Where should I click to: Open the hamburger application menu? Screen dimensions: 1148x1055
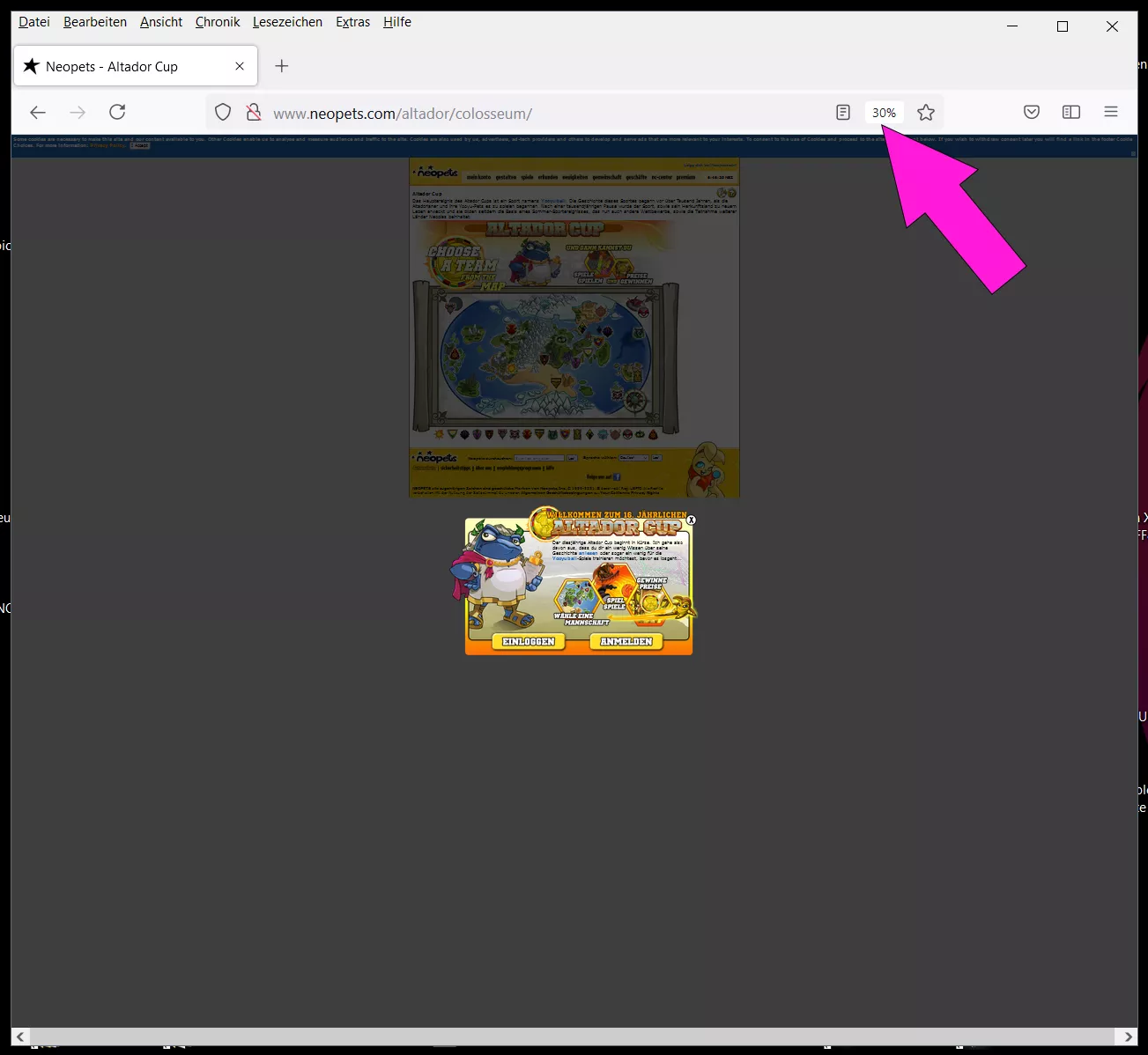point(1111,112)
